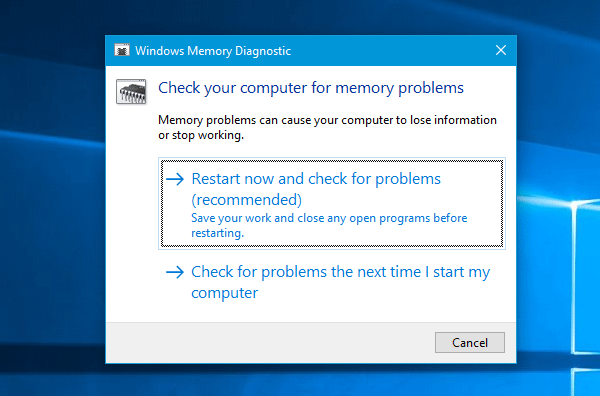
Task: Close the Windows Memory Diagnostic dialog
Action: pos(501,50)
